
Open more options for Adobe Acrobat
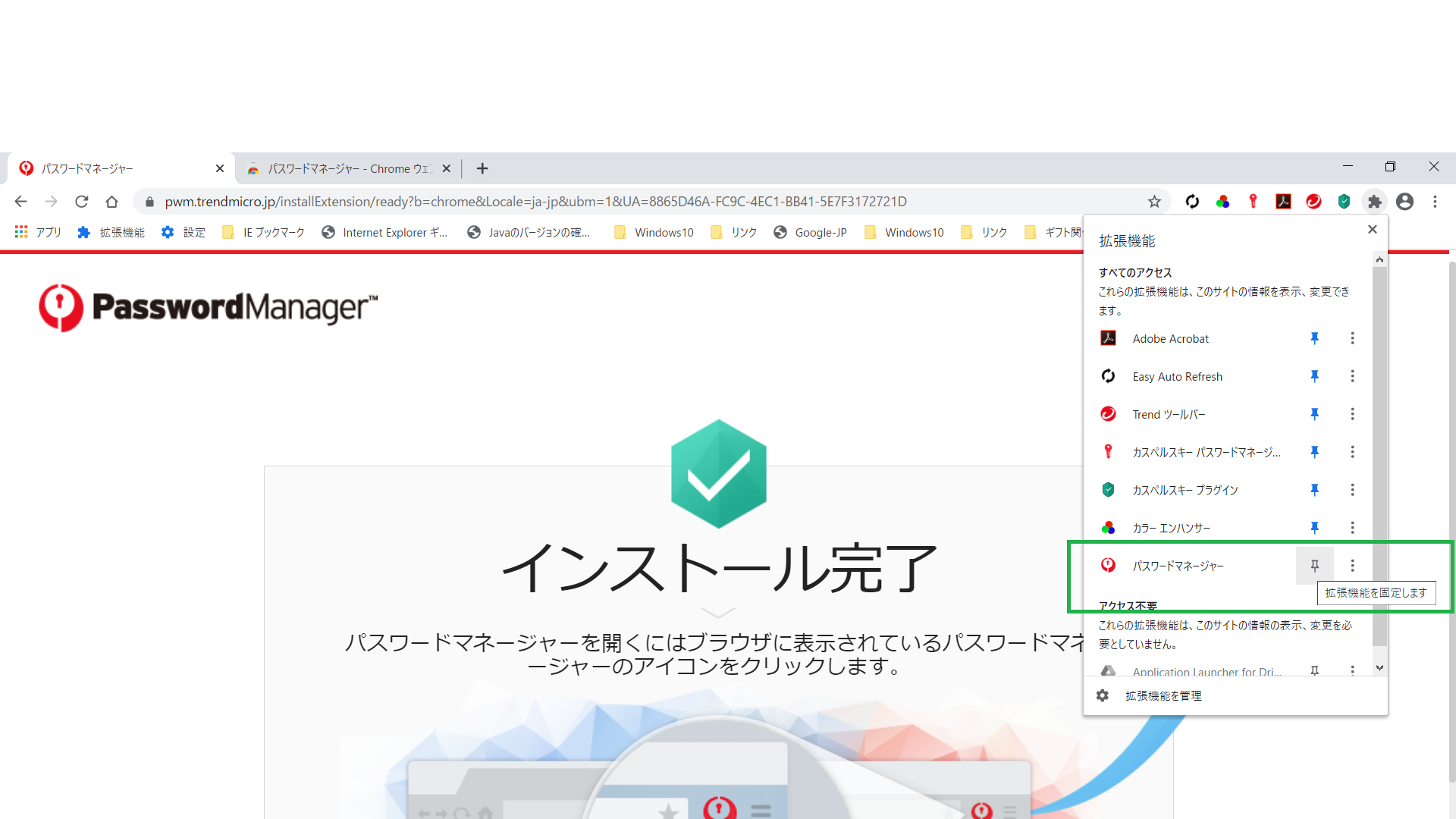click(1352, 338)
